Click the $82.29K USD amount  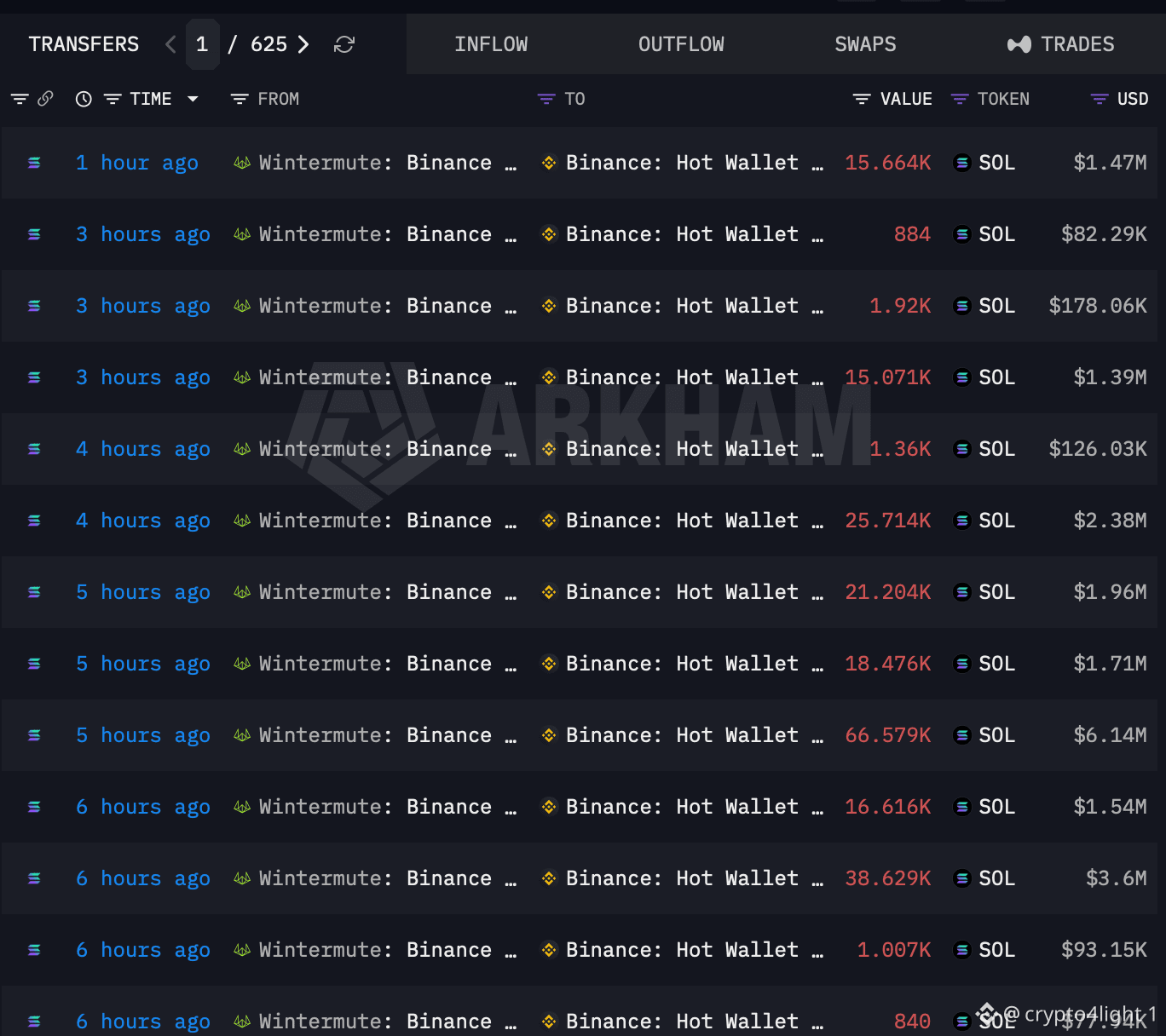point(1104,234)
